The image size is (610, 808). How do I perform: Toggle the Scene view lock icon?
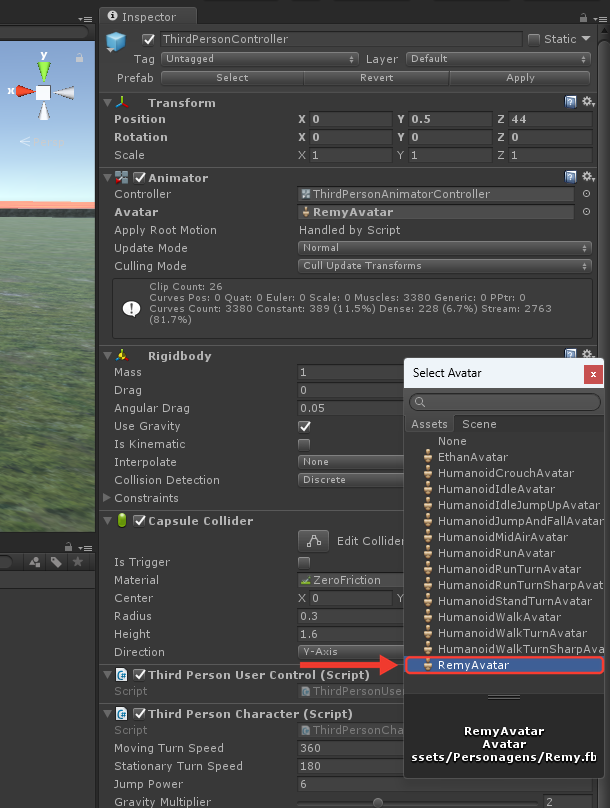pyautogui.click(x=79, y=58)
